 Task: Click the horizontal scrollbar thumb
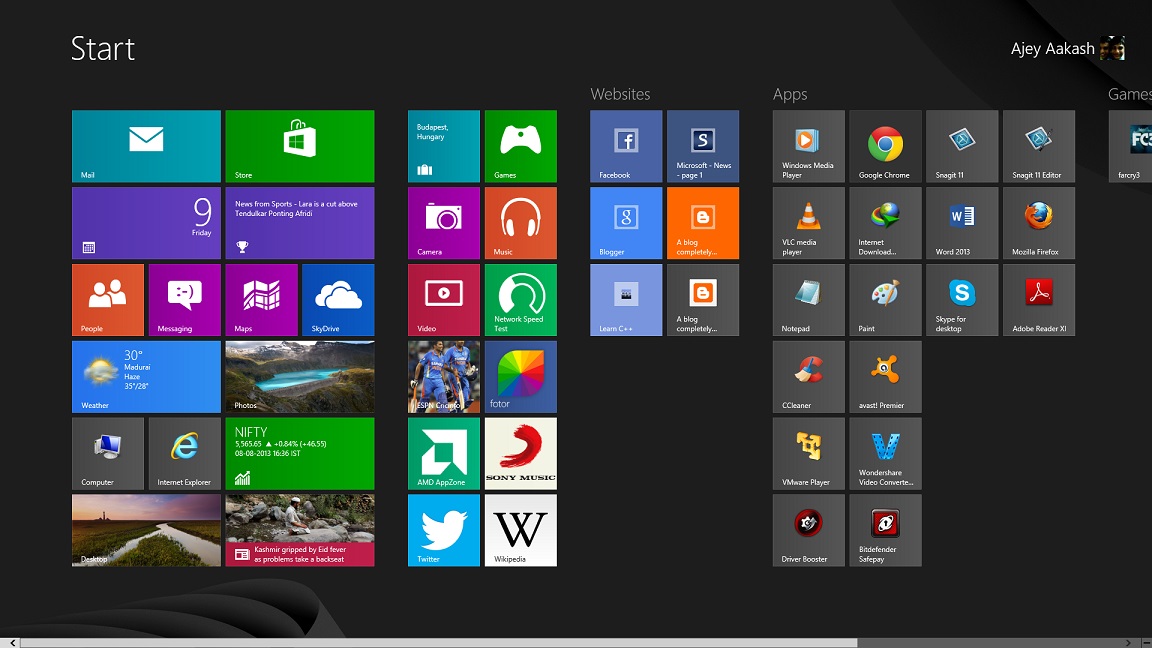(439, 643)
